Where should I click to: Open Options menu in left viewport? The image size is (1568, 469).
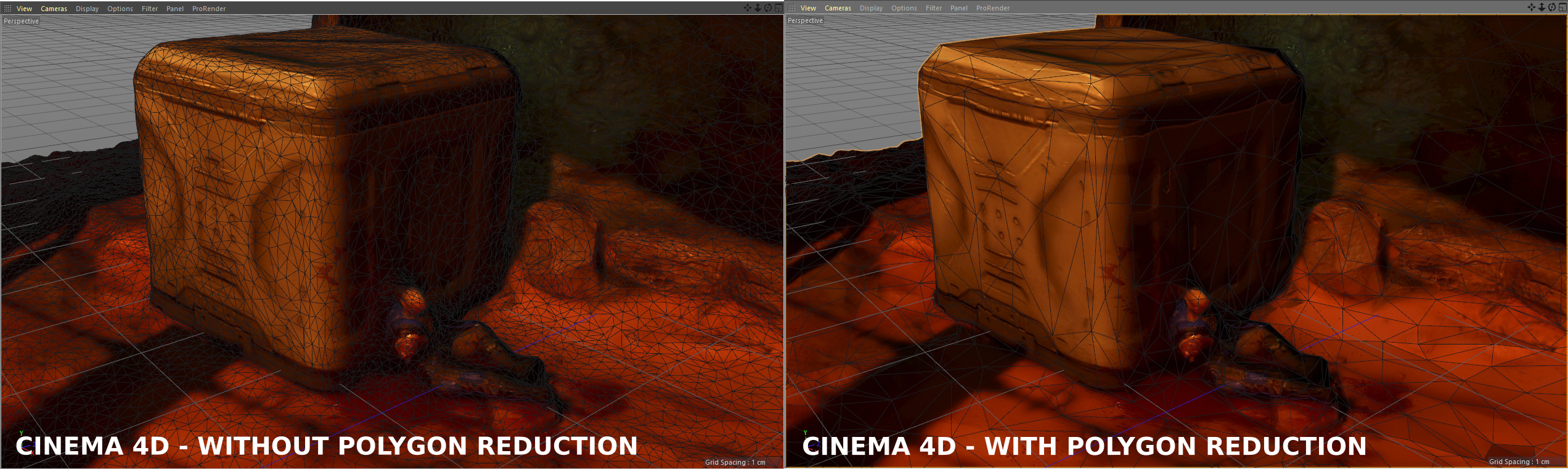120,9
